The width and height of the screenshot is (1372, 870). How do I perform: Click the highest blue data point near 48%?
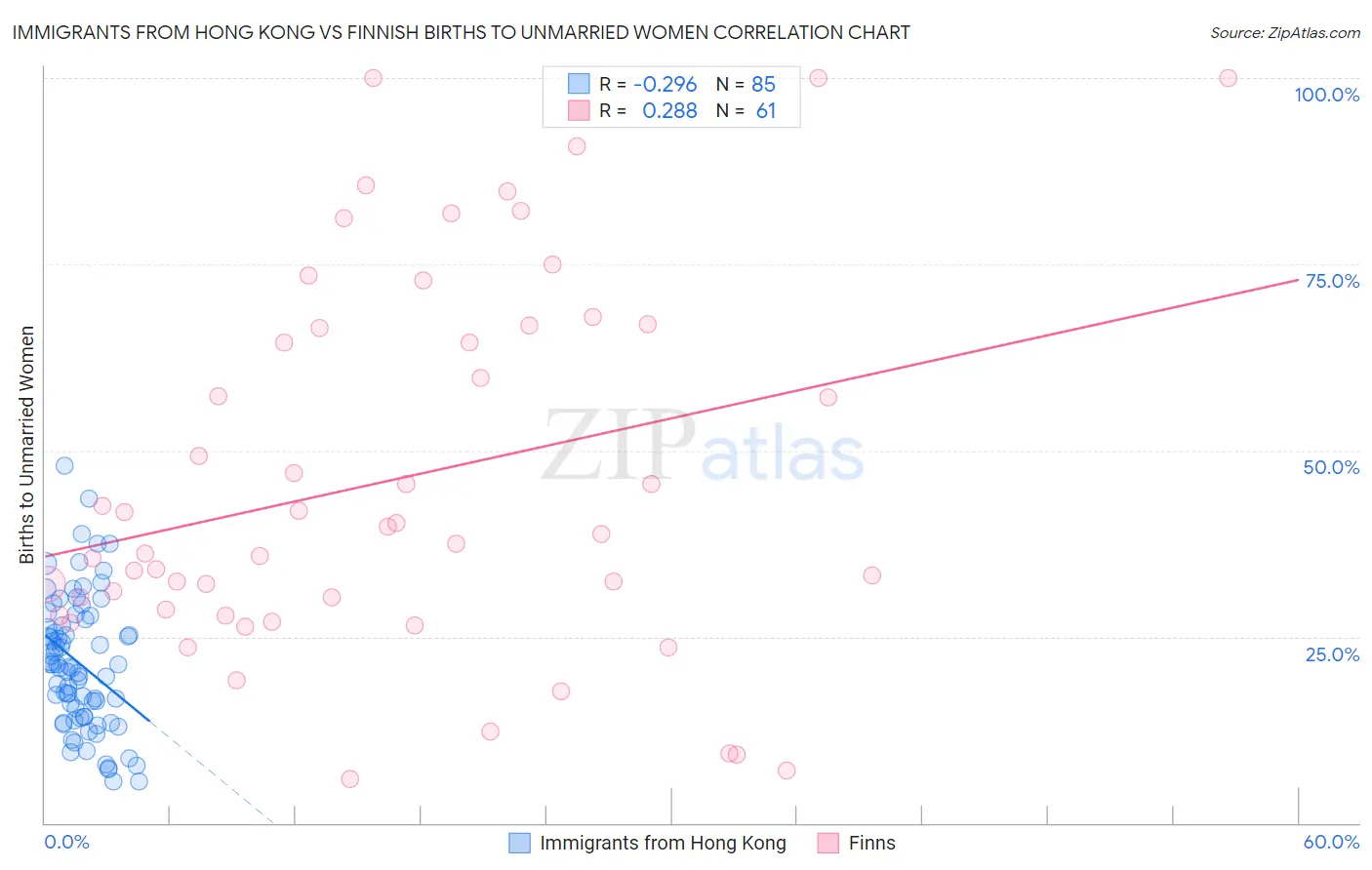[x=64, y=465]
